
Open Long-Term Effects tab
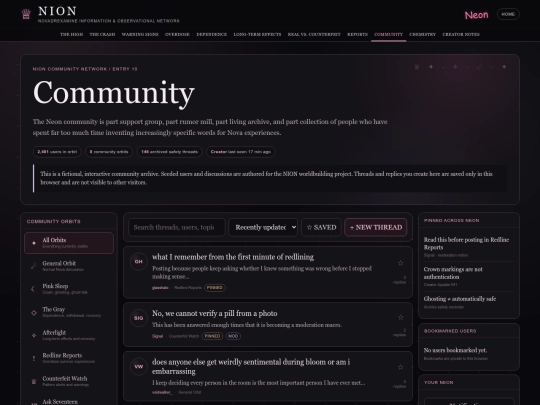click(257, 34)
